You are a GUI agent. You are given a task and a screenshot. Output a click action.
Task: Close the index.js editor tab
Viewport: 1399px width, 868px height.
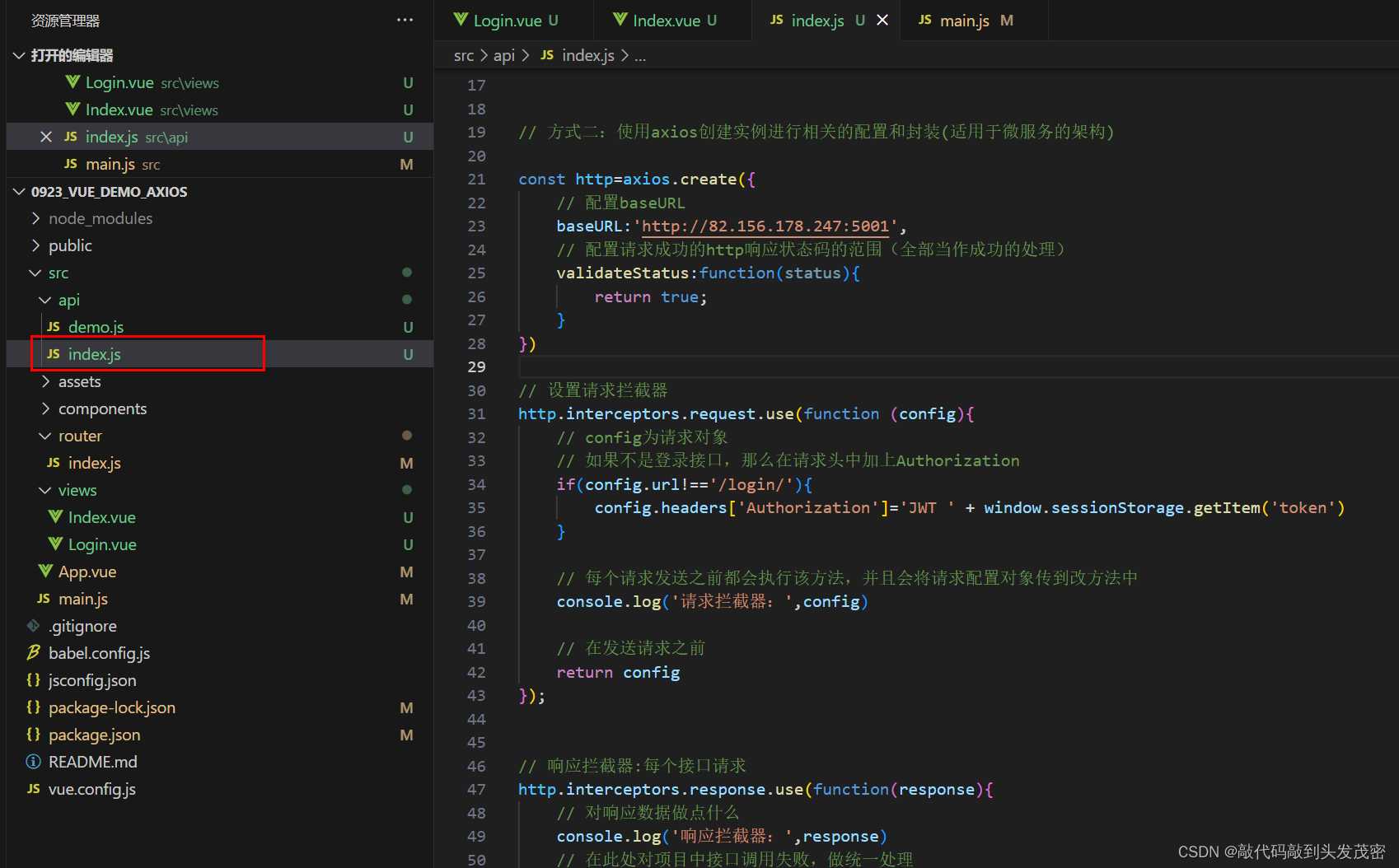click(x=882, y=20)
